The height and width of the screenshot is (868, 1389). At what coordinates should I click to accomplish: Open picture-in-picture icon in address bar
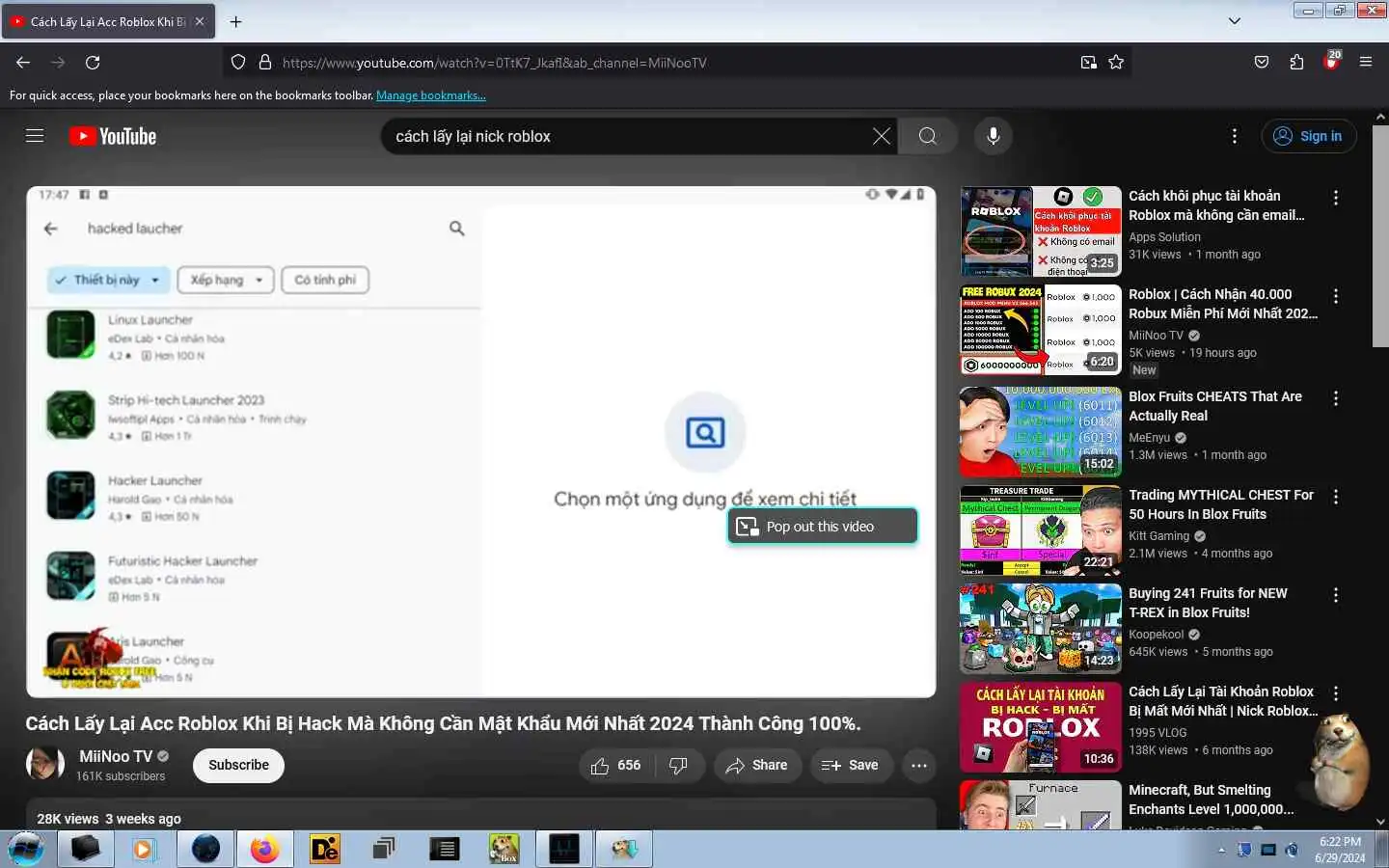[x=1088, y=62]
